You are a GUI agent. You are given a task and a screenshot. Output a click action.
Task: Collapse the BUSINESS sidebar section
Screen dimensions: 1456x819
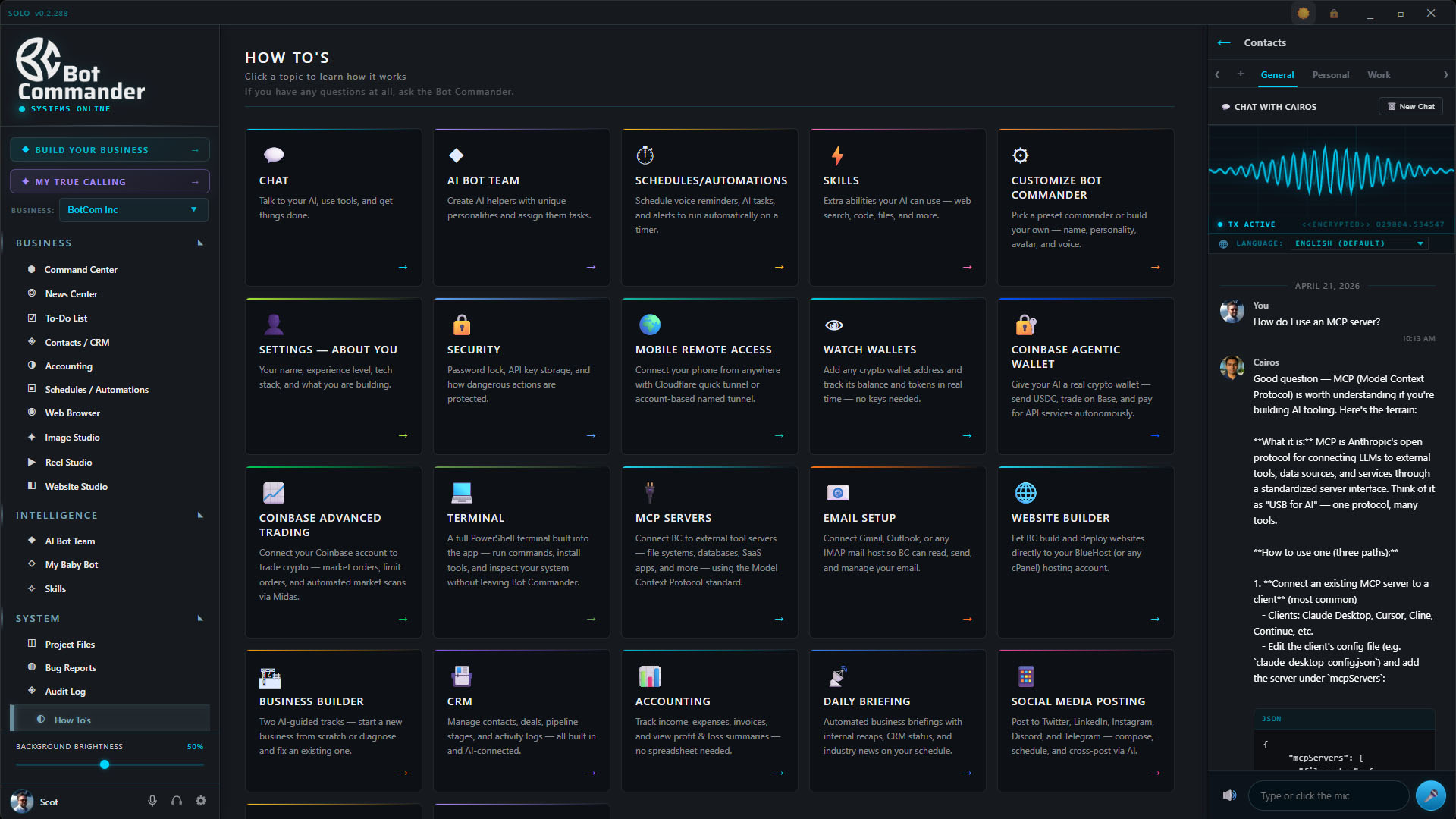(x=200, y=243)
